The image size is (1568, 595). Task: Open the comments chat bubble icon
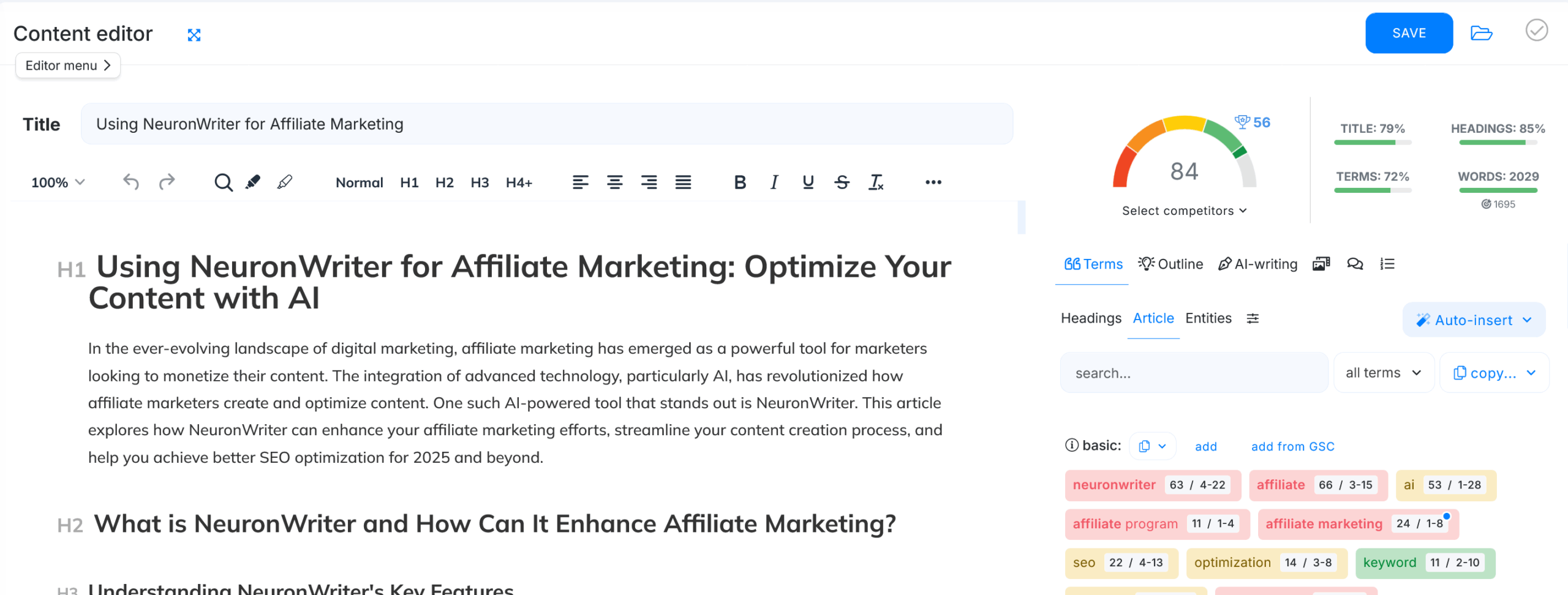pos(1355,264)
